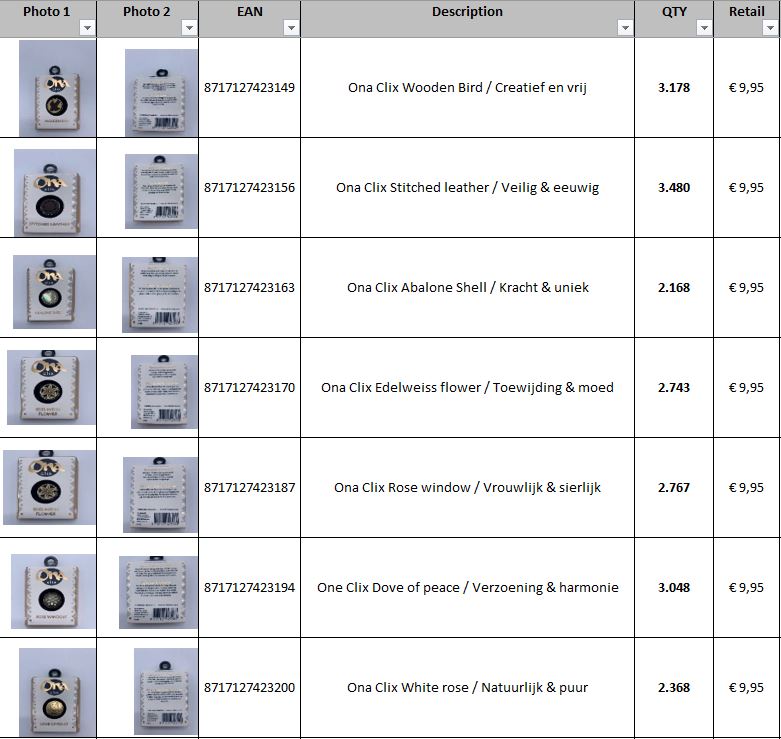Click EAN cell 8717127423163
The width and height of the screenshot is (781, 739).
(250, 288)
